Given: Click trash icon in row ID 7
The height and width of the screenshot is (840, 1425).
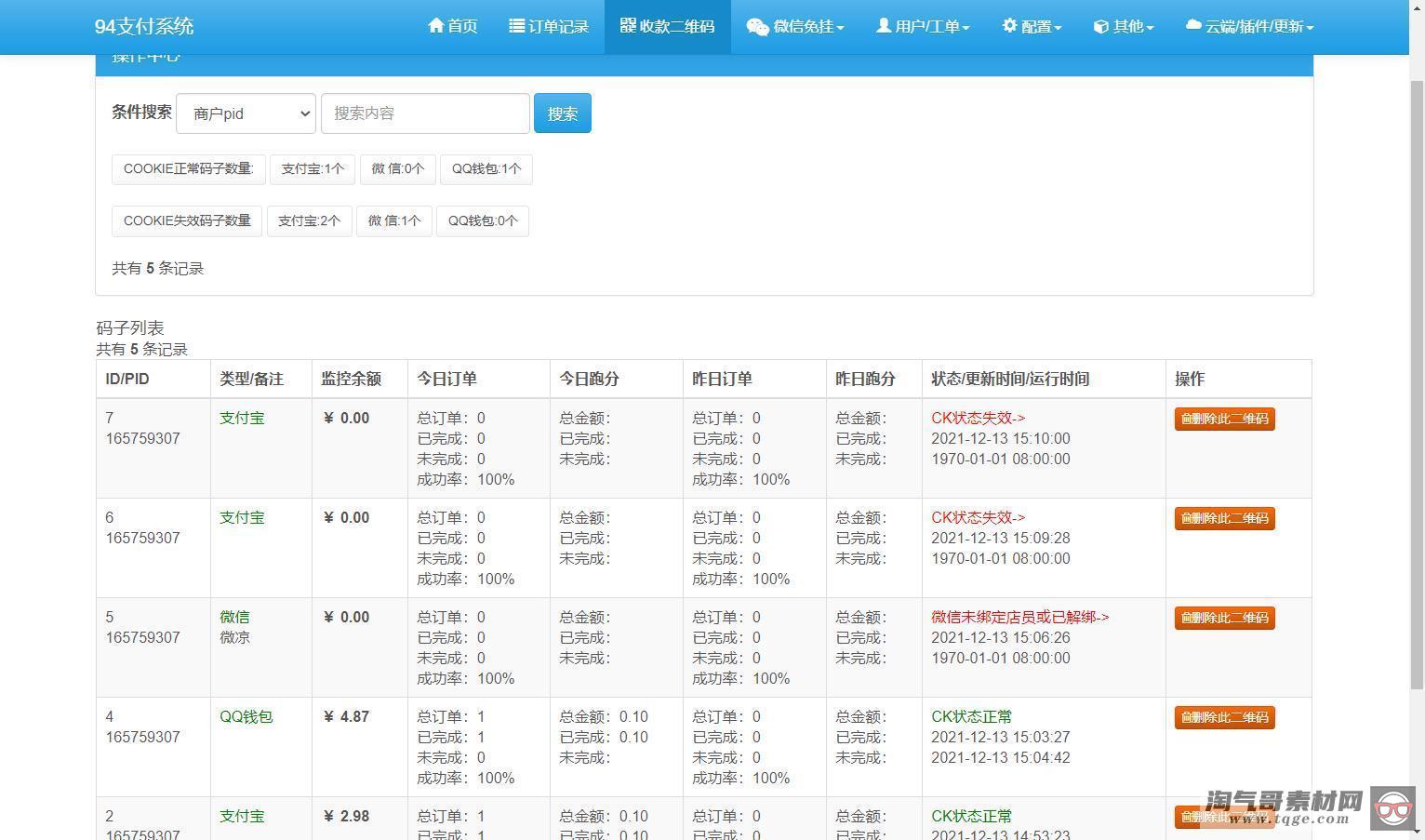Looking at the screenshot, I should pyautogui.click(x=1185, y=419).
